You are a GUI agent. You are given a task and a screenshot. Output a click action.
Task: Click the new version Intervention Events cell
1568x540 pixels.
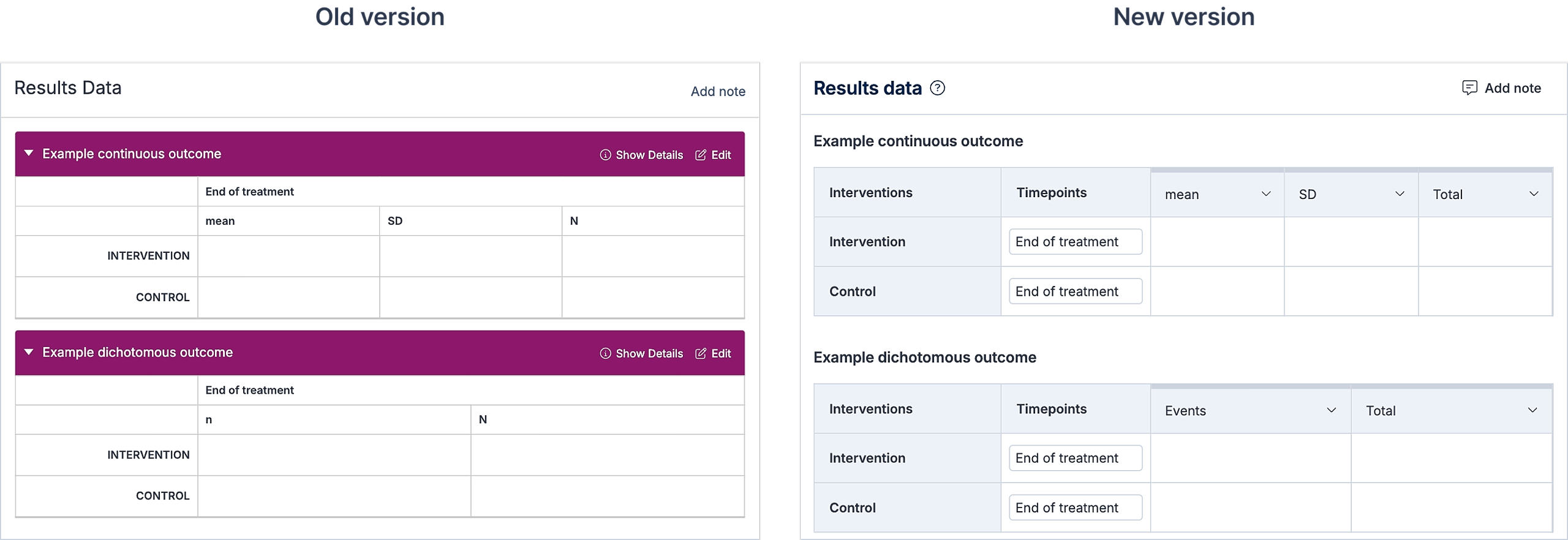pos(1250,458)
